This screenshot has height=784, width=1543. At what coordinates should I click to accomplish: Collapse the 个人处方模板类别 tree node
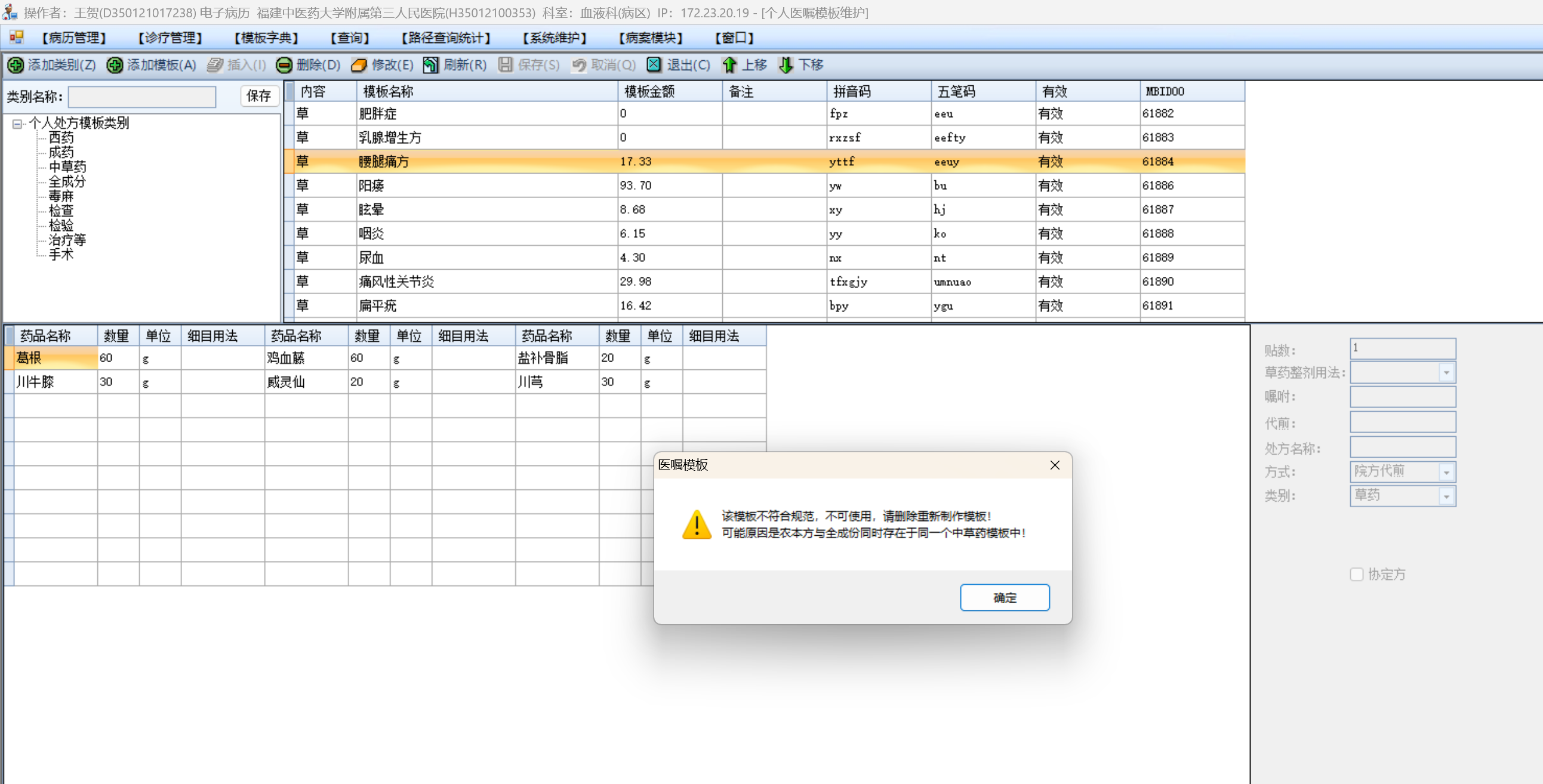click(17, 124)
